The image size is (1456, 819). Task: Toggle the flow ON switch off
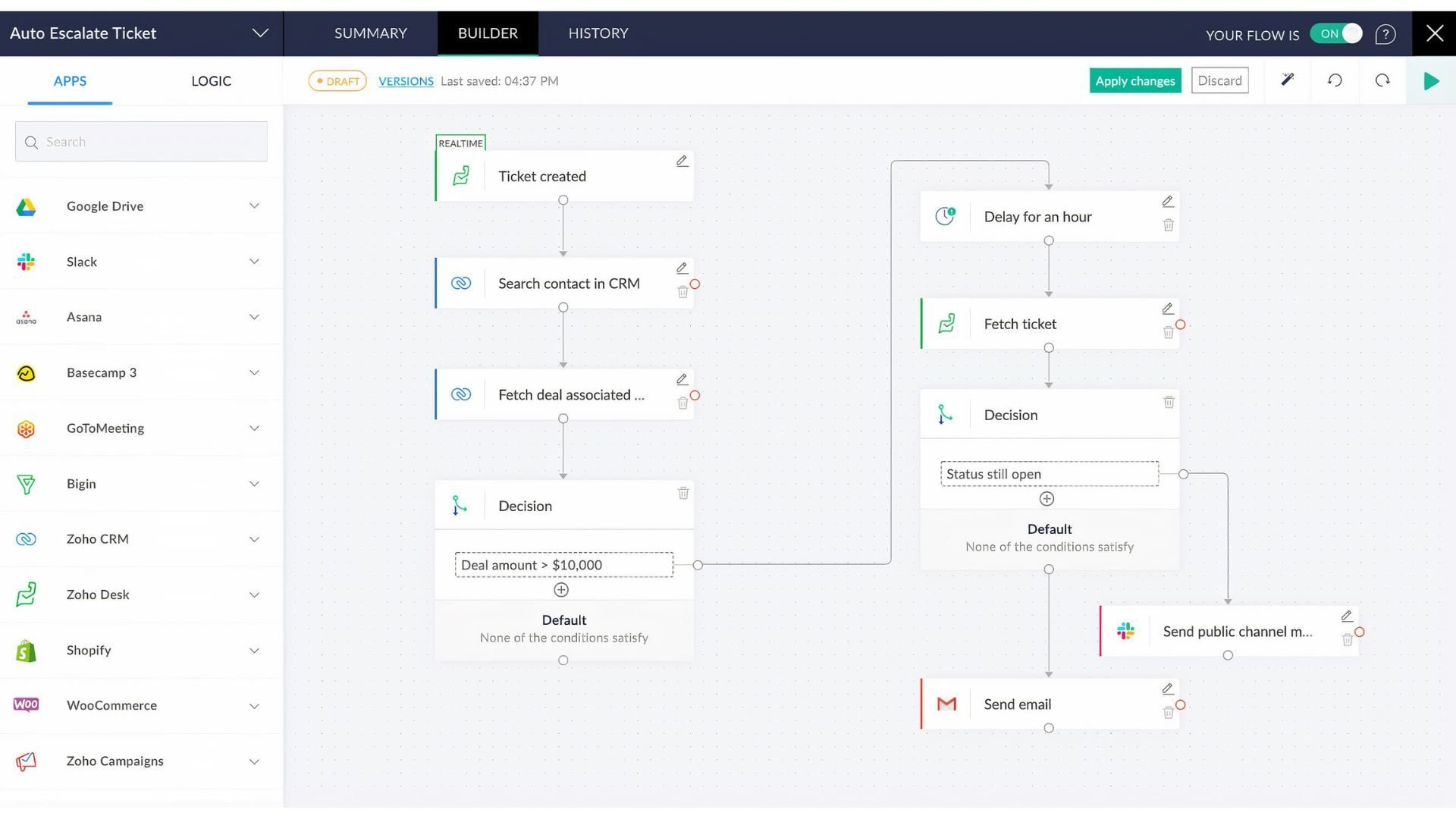tap(1336, 34)
